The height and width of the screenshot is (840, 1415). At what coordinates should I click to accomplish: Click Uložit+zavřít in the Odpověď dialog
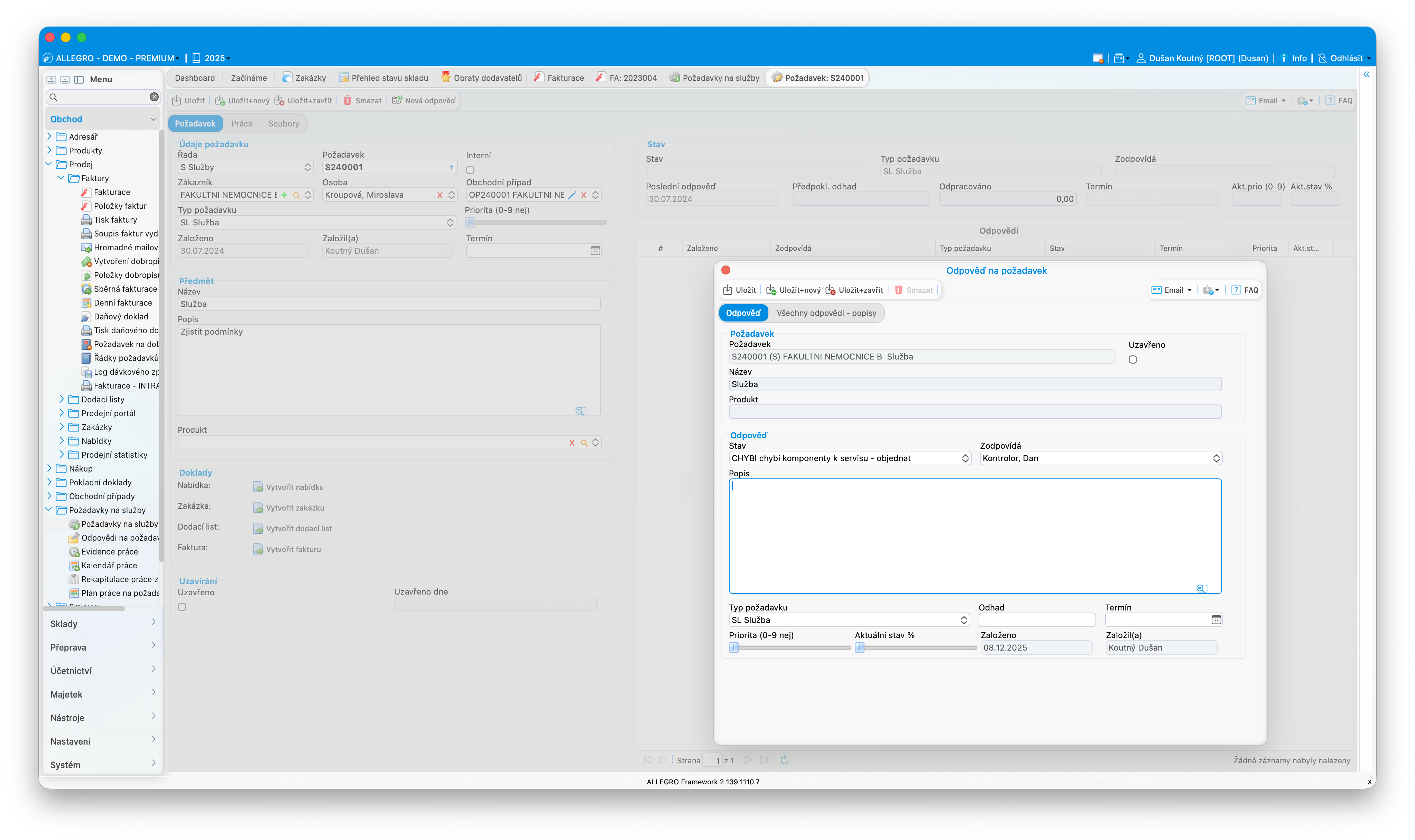tap(855, 290)
